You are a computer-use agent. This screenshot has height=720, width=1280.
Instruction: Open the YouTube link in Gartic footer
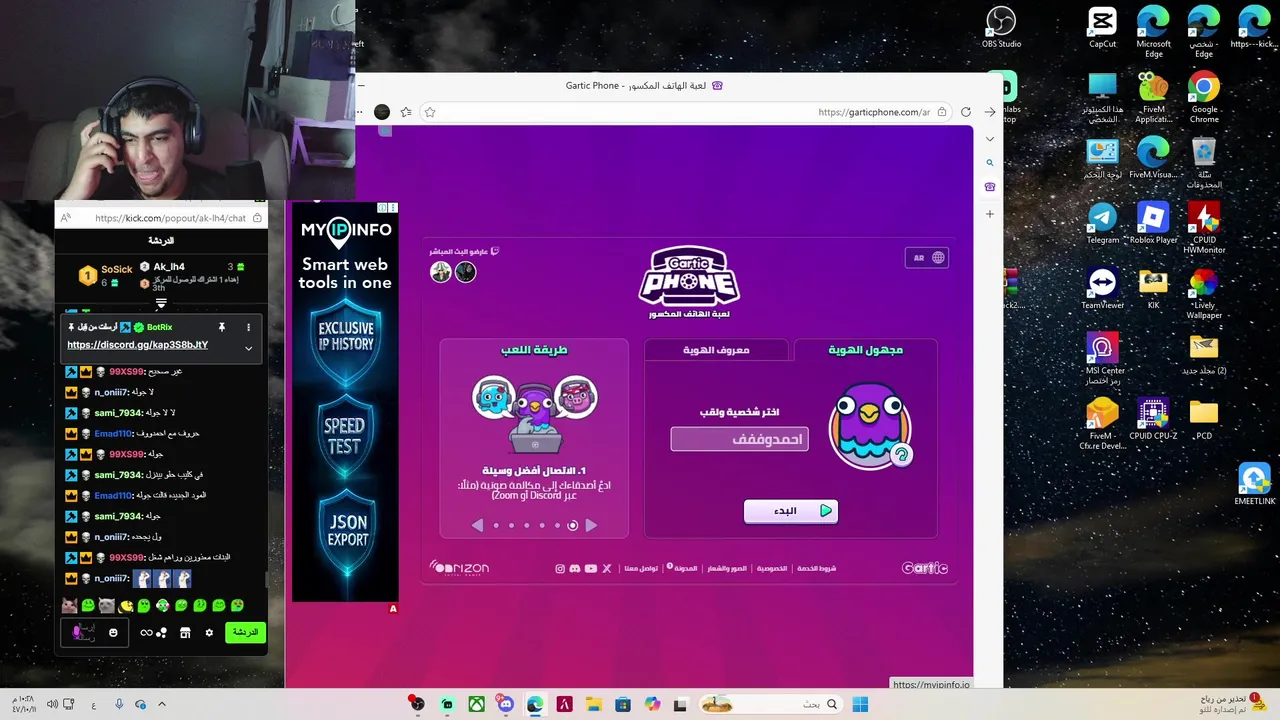point(591,568)
